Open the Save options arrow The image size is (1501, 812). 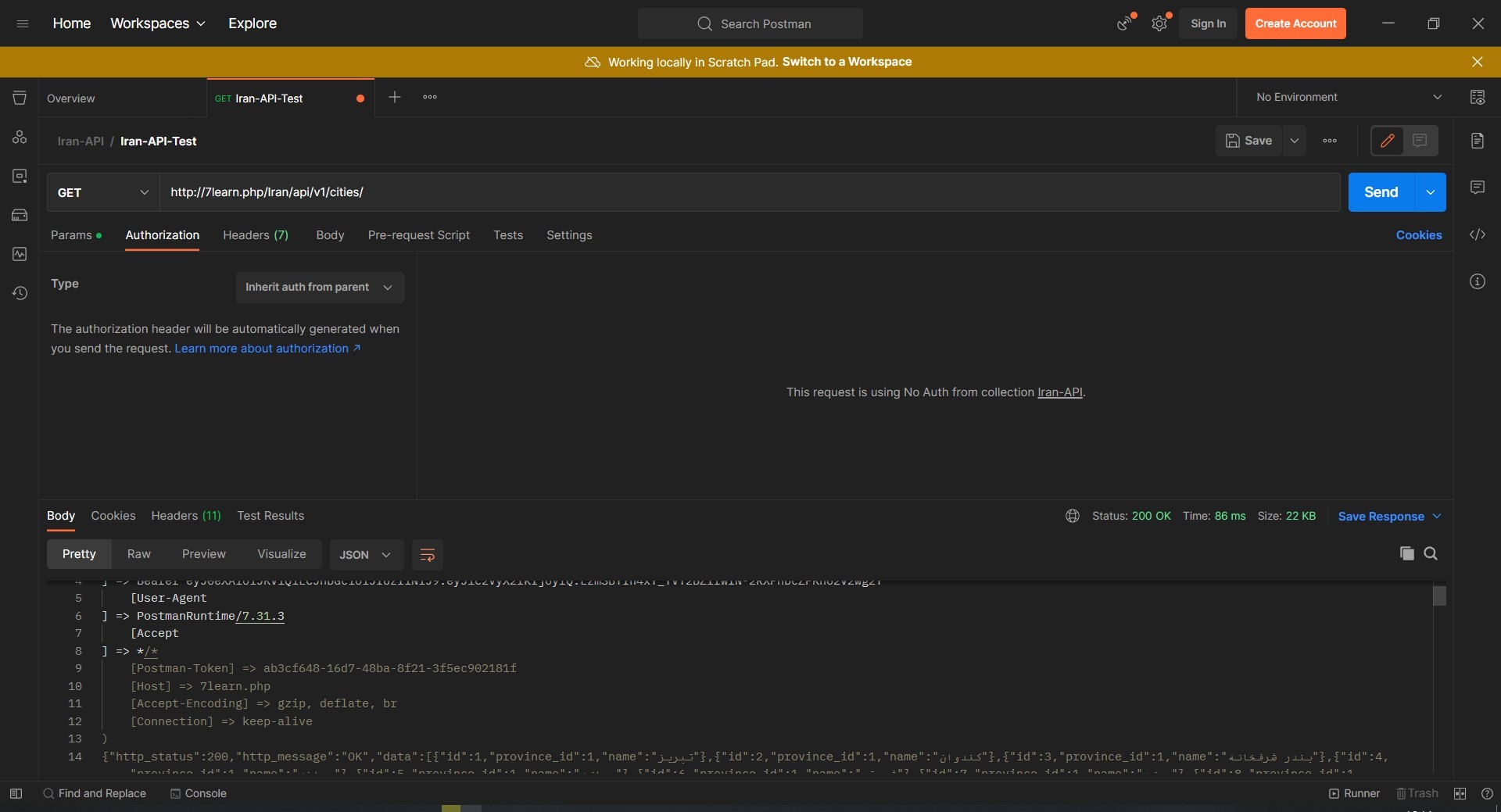coord(1294,141)
